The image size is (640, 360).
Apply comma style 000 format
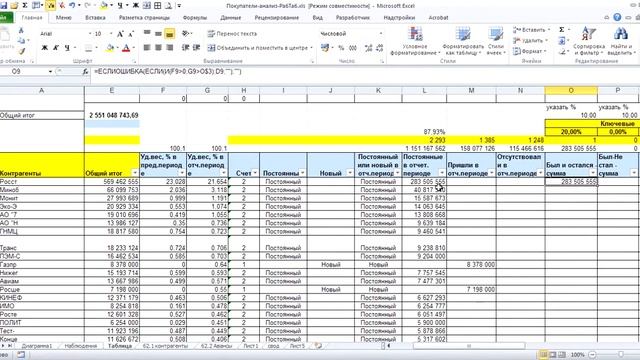point(353,48)
